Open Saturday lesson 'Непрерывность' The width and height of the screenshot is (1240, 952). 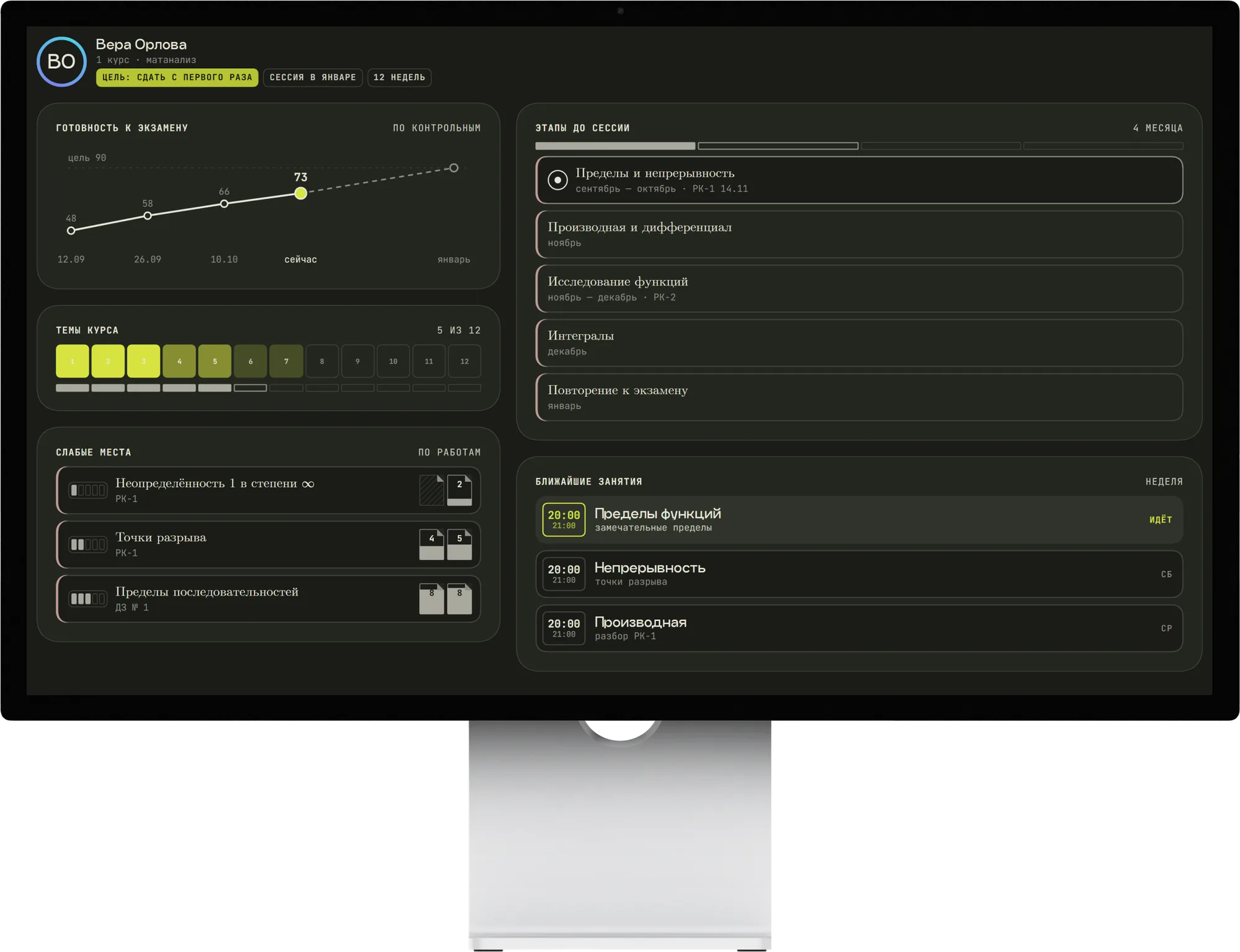[x=859, y=574]
